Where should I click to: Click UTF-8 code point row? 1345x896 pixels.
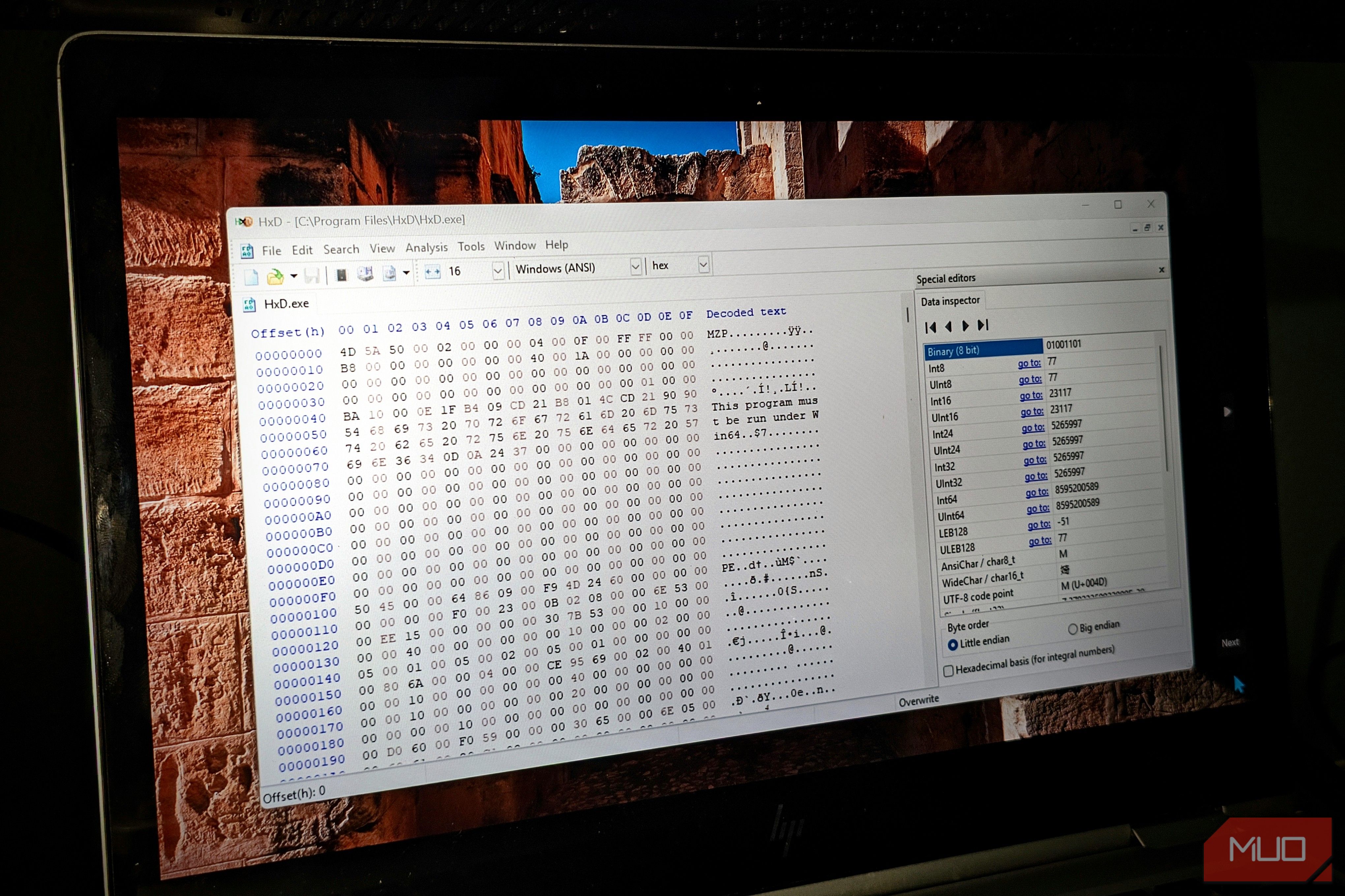tap(978, 596)
